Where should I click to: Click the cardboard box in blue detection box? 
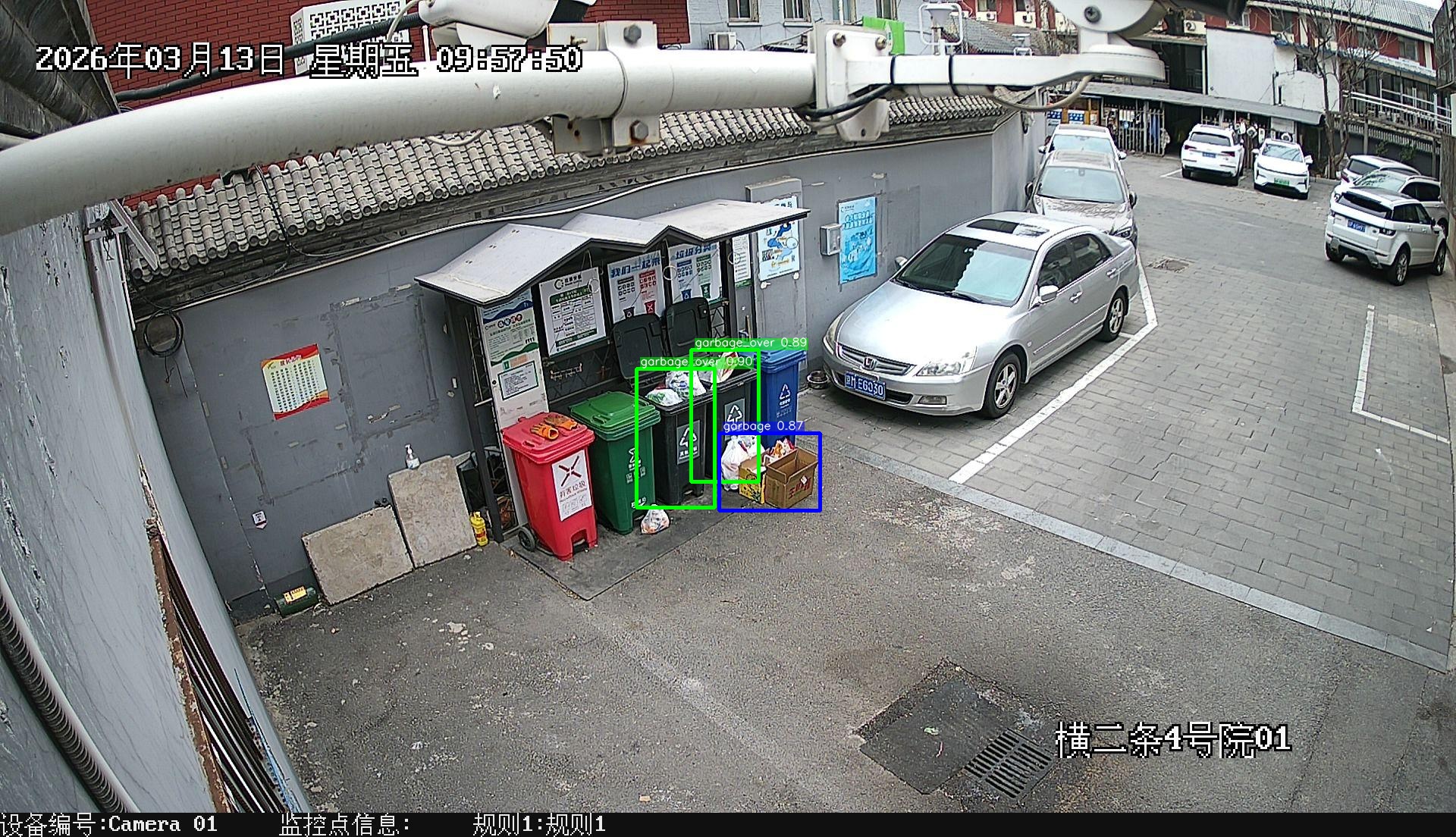(x=791, y=479)
